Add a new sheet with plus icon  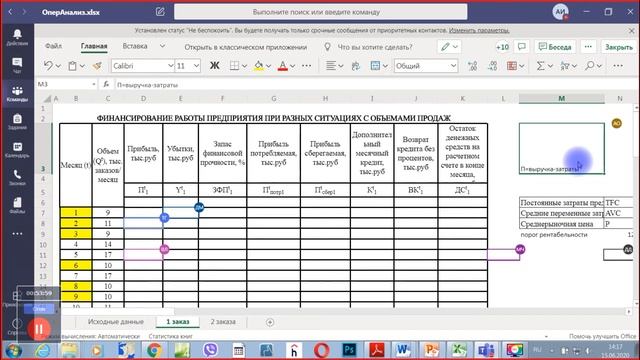[270, 322]
